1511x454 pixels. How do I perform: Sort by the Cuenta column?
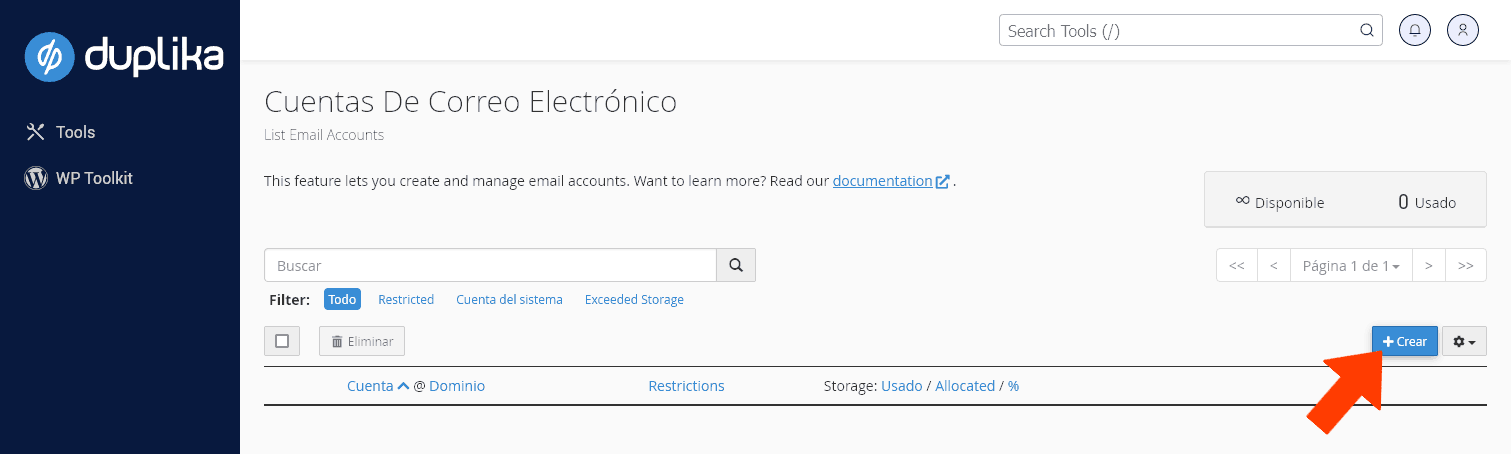point(370,386)
